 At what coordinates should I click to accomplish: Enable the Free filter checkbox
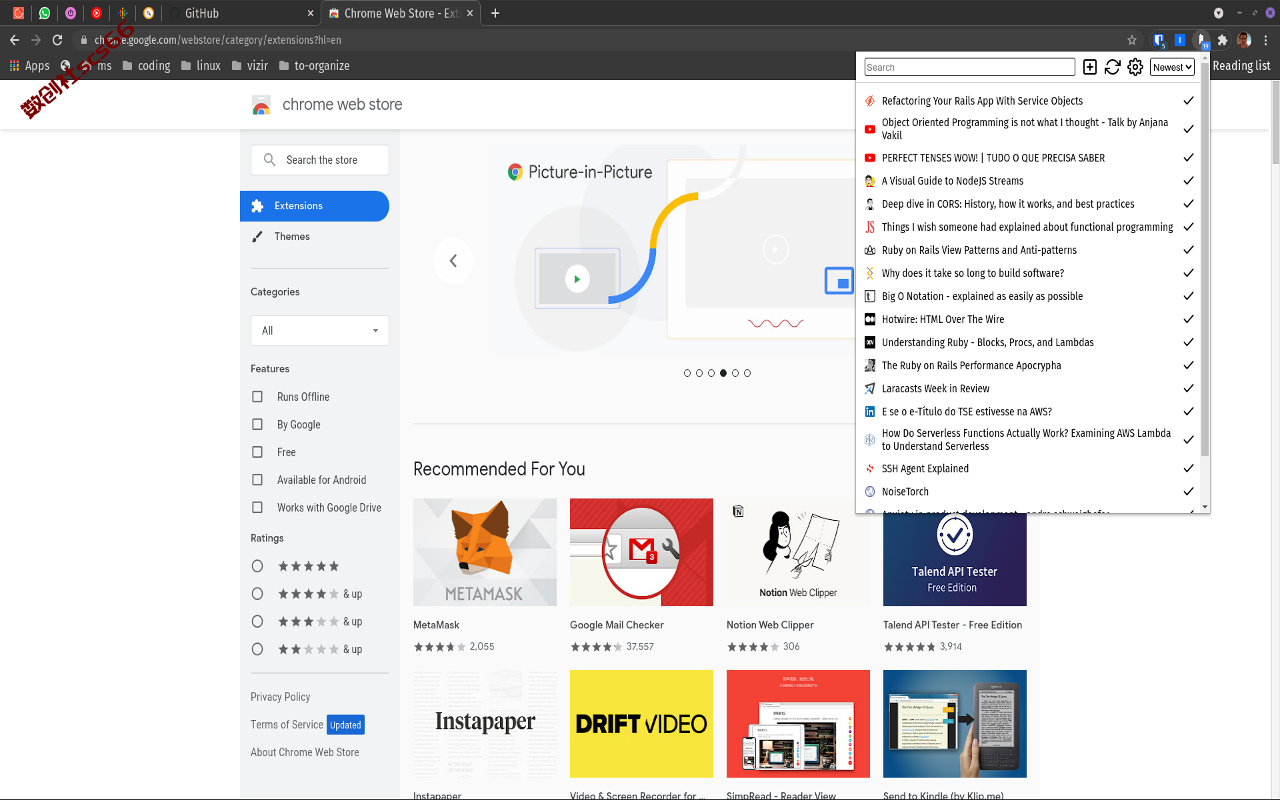pos(257,452)
